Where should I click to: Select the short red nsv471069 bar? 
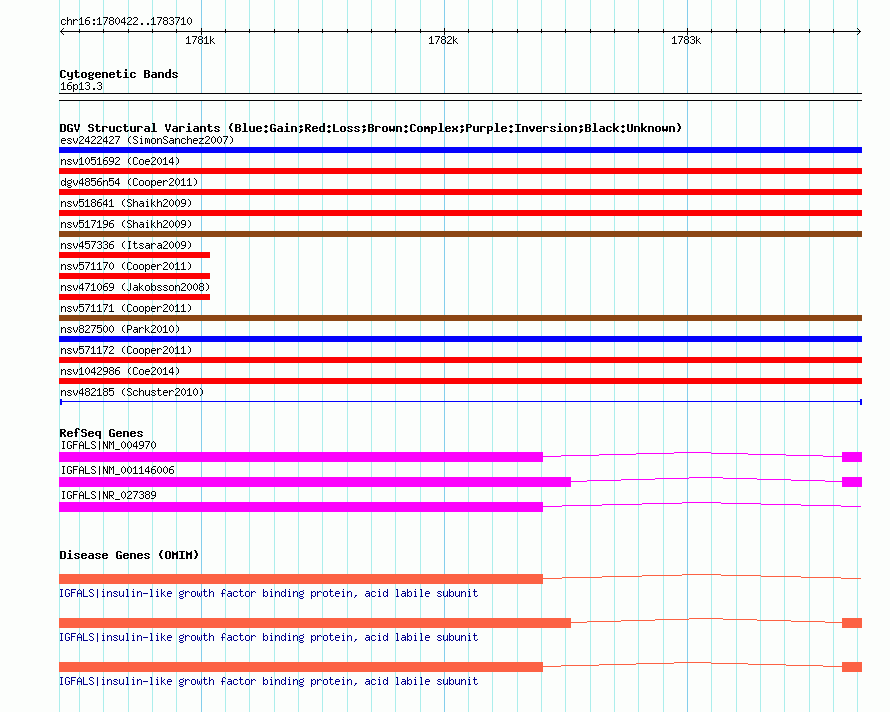click(135, 297)
